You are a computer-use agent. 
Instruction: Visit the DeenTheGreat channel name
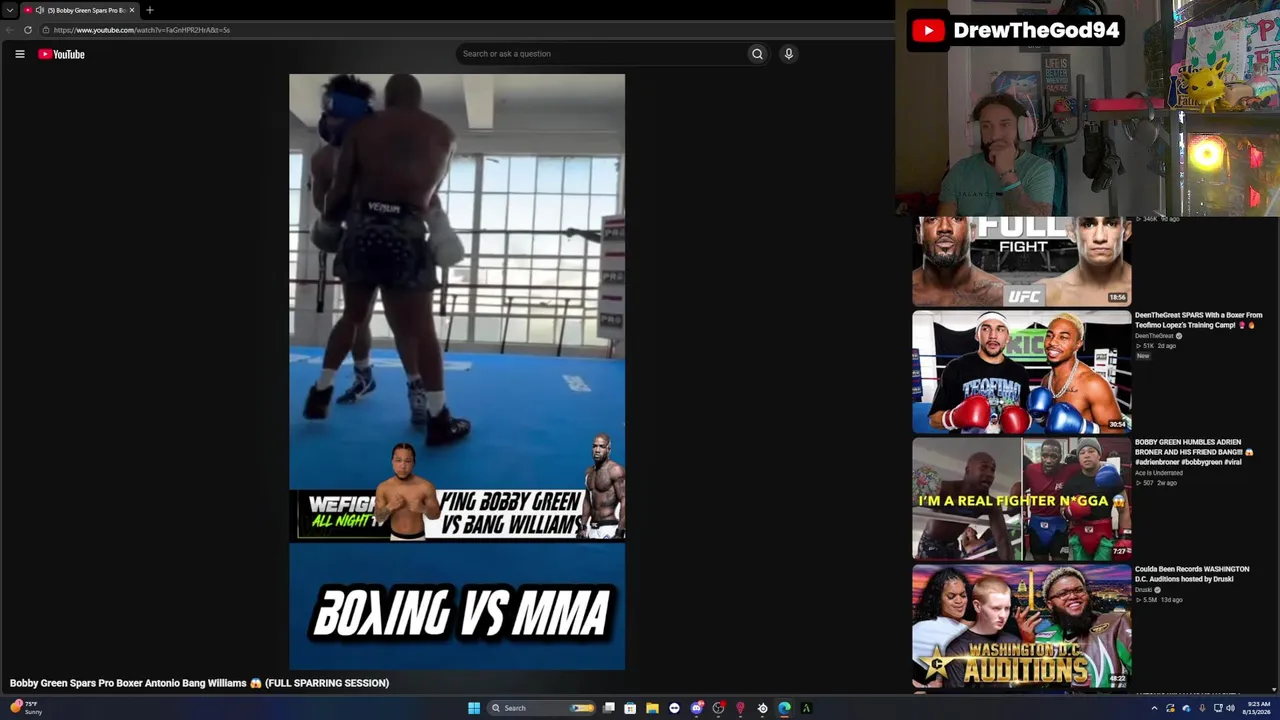(1154, 336)
